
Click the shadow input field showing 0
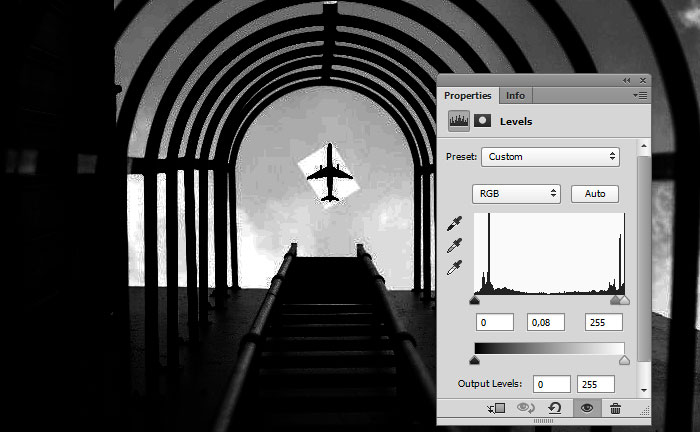tap(495, 322)
